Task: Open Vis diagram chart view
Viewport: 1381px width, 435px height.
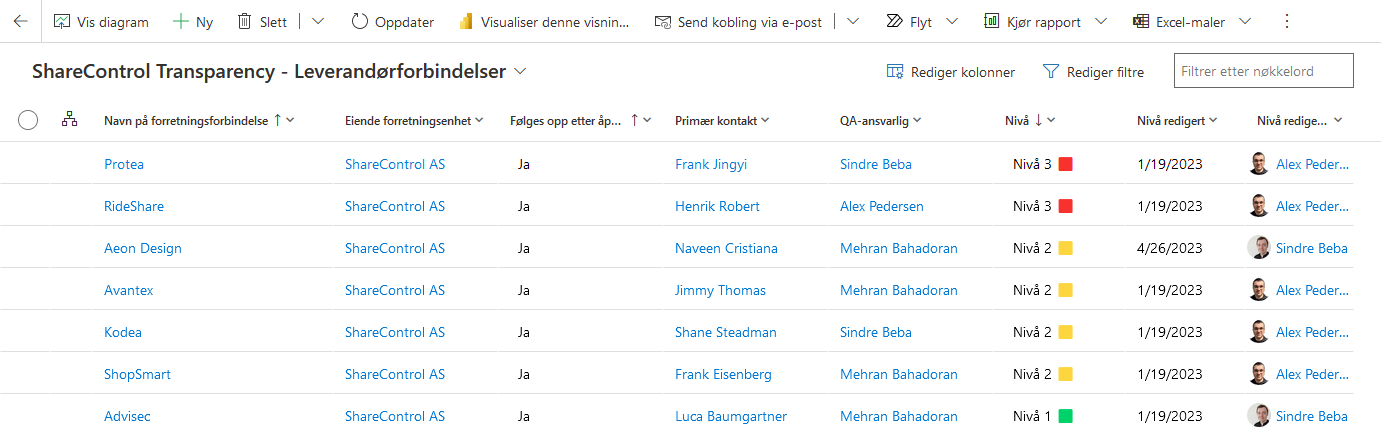Action: pyautogui.click(x=62, y=21)
